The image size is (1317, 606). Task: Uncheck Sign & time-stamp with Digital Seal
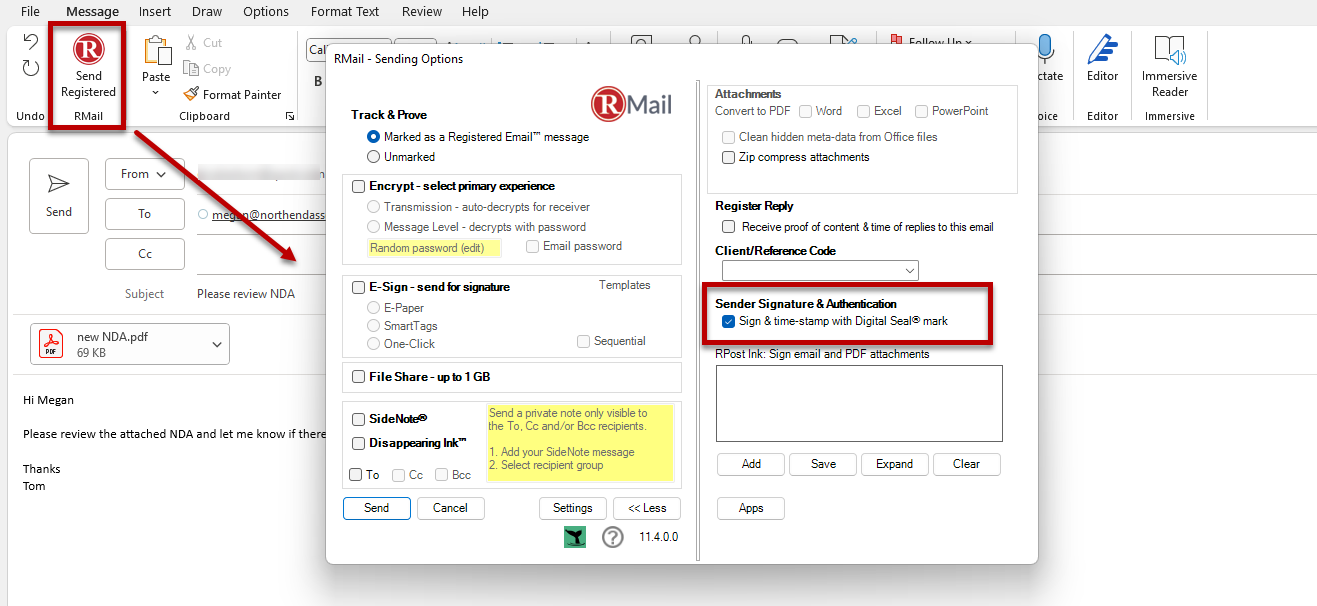tap(728, 321)
